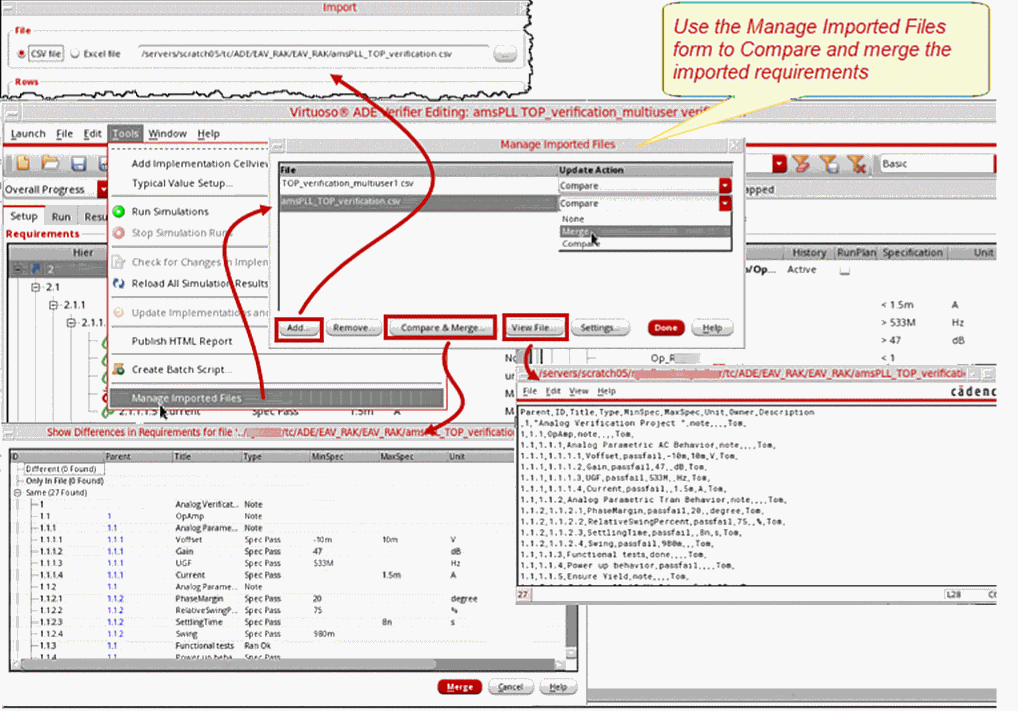Collapse tree node 2.1.1 in Requirements
1018x711 pixels.
coord(53,305)
